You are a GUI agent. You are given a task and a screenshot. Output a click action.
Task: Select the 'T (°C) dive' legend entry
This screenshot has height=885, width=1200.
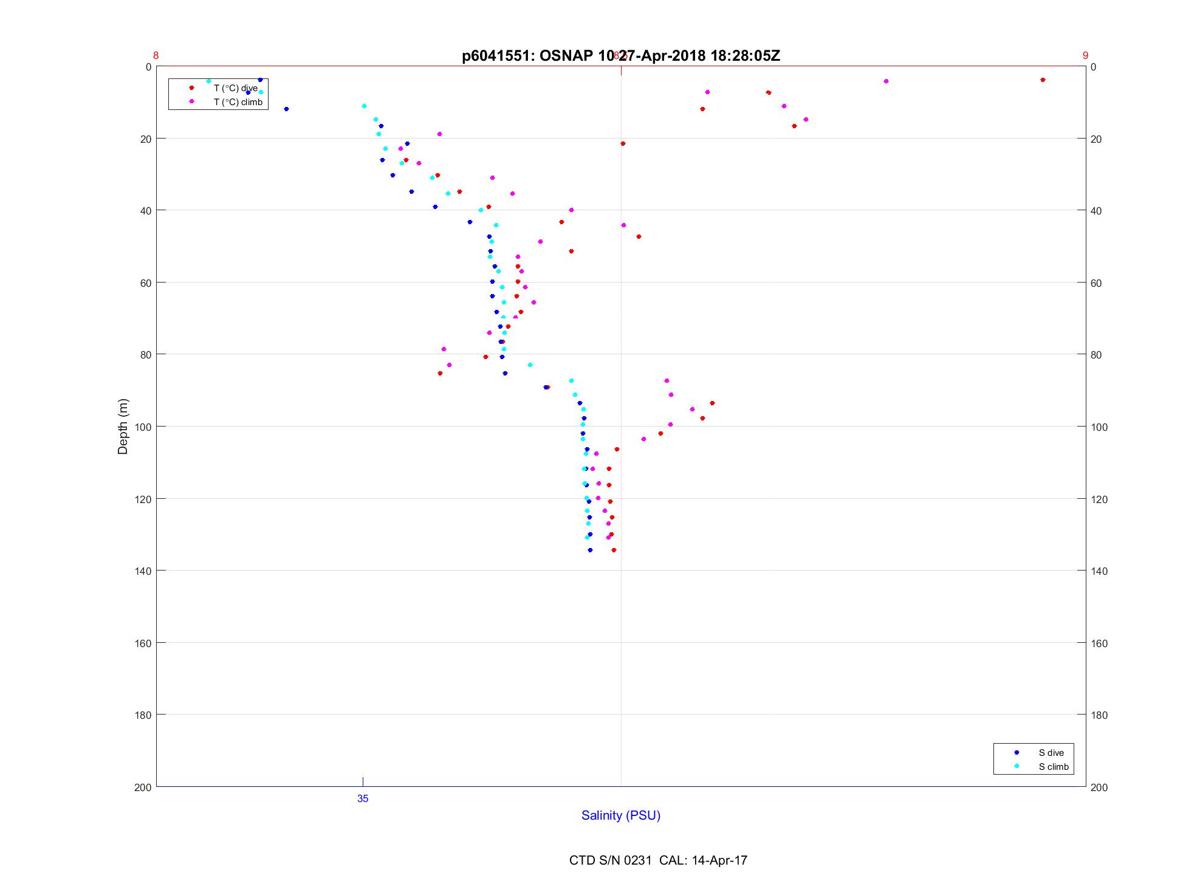point(236,88)
